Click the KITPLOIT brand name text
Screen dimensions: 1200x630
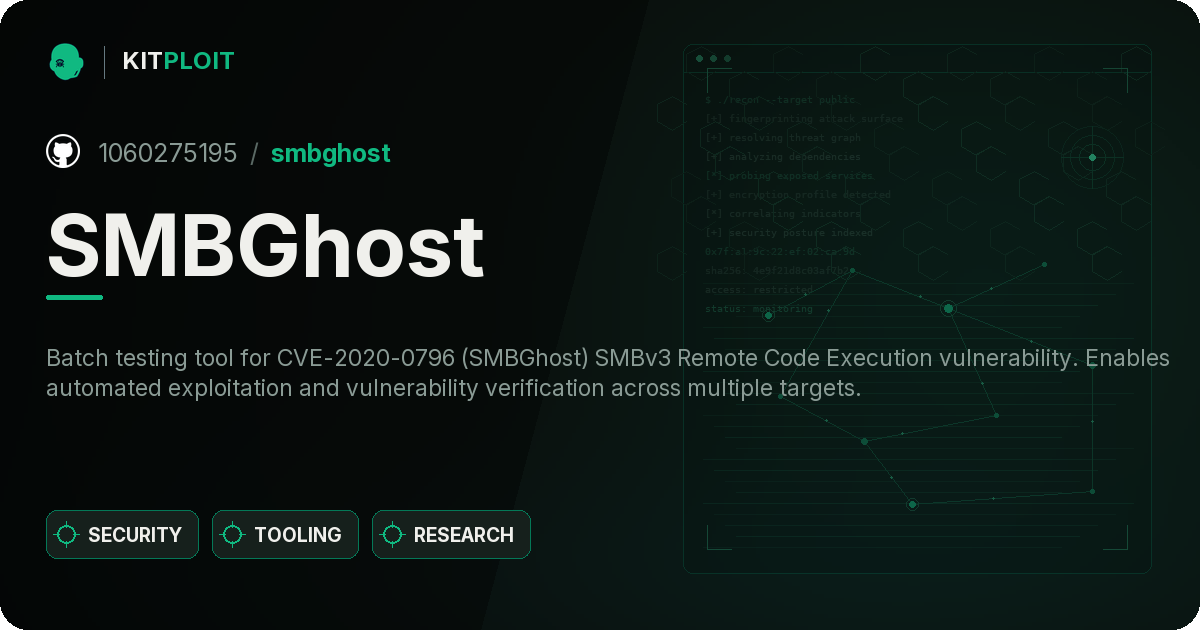pos(178,61)
